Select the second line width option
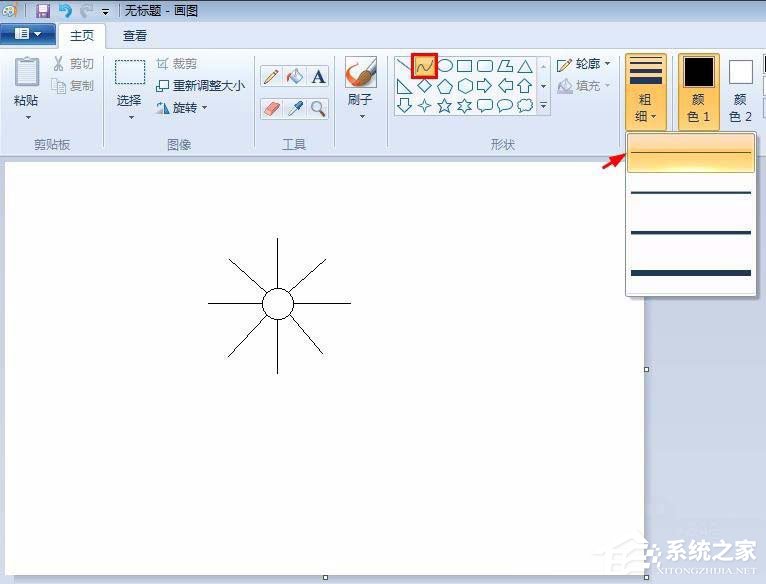The width and height of the screenshot is (766, 584). coord(691,193)
